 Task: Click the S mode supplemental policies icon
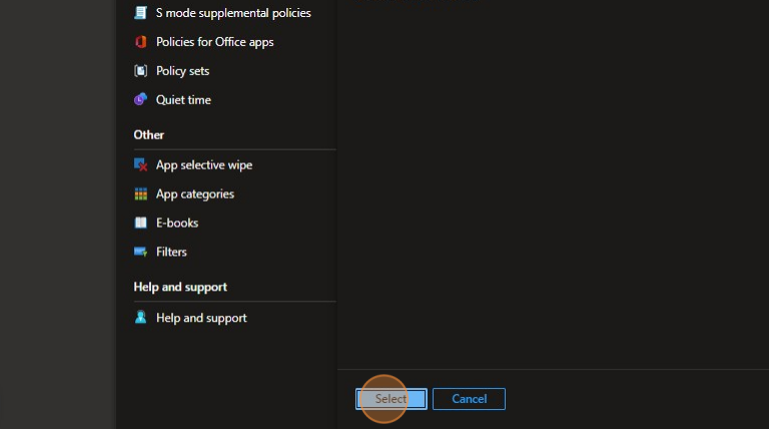pos(140,13)
